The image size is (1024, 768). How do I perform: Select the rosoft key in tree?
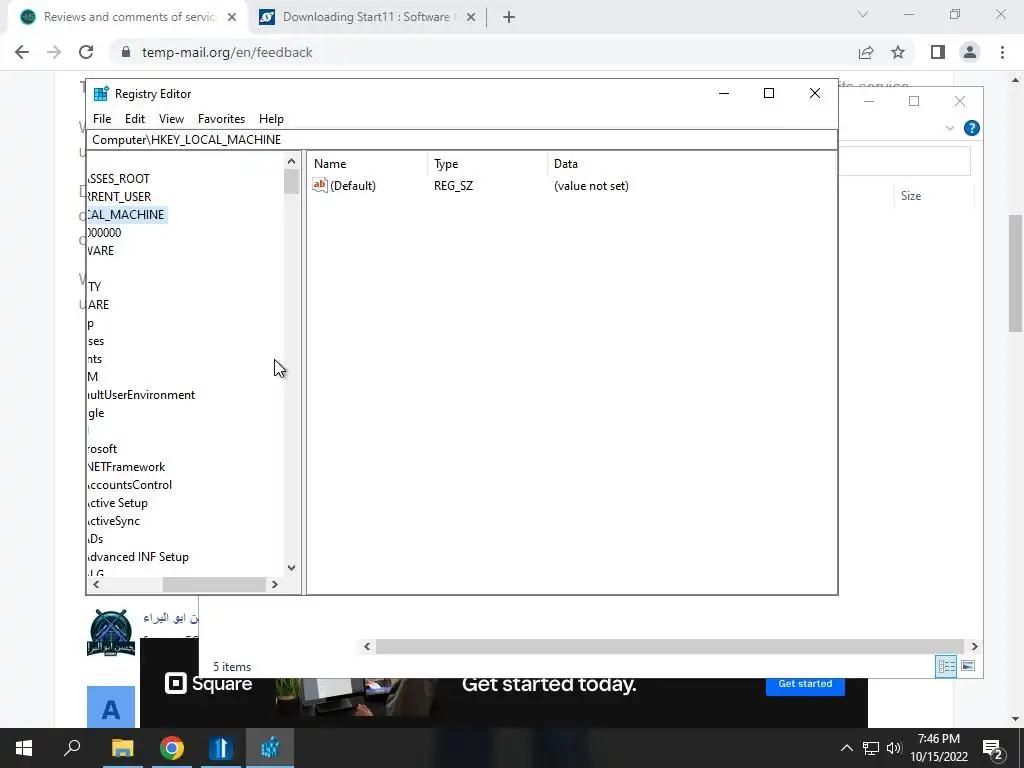point(103,449)
